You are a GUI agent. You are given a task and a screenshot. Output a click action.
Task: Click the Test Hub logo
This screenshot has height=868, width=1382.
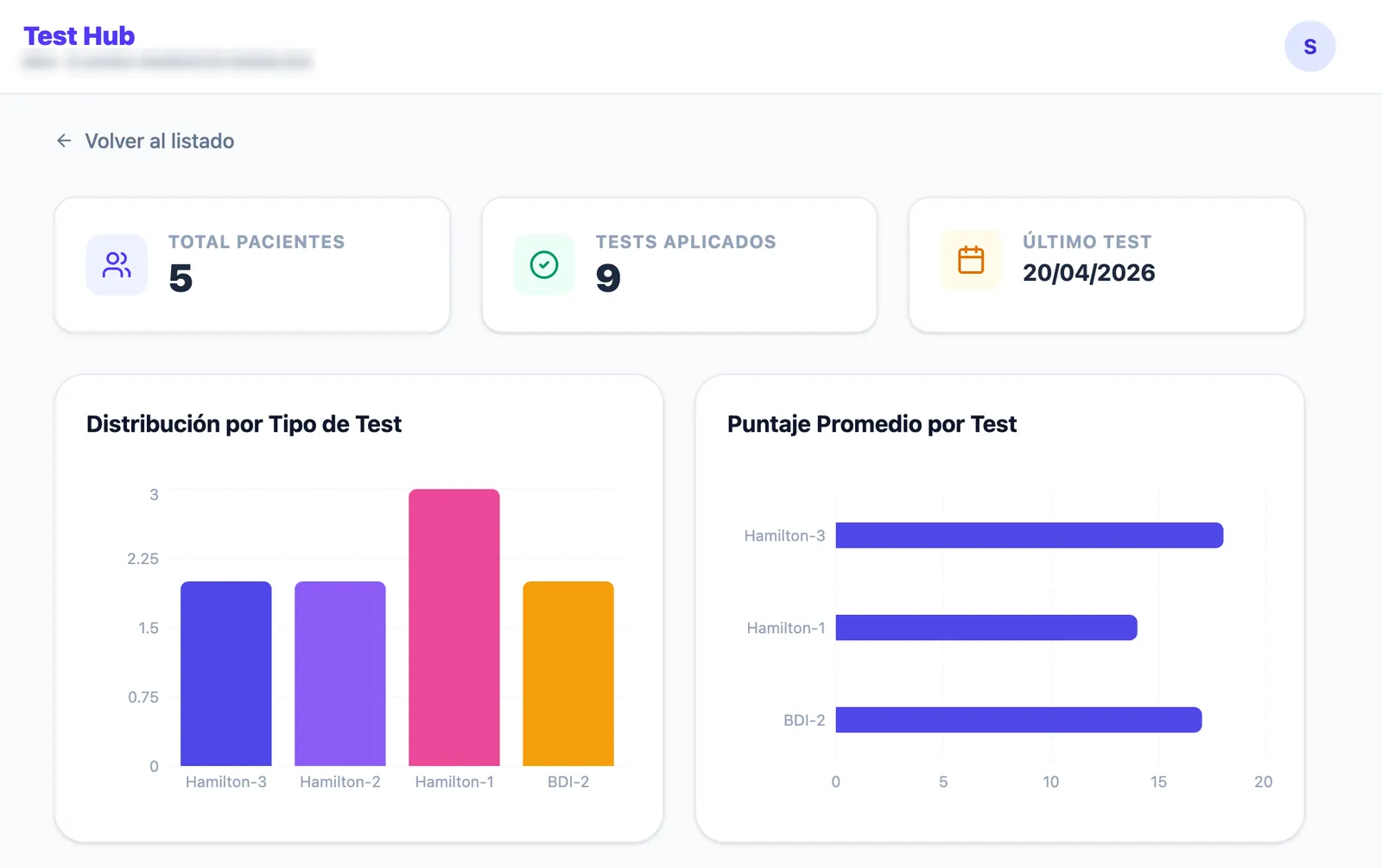click(x=79, y=35)
